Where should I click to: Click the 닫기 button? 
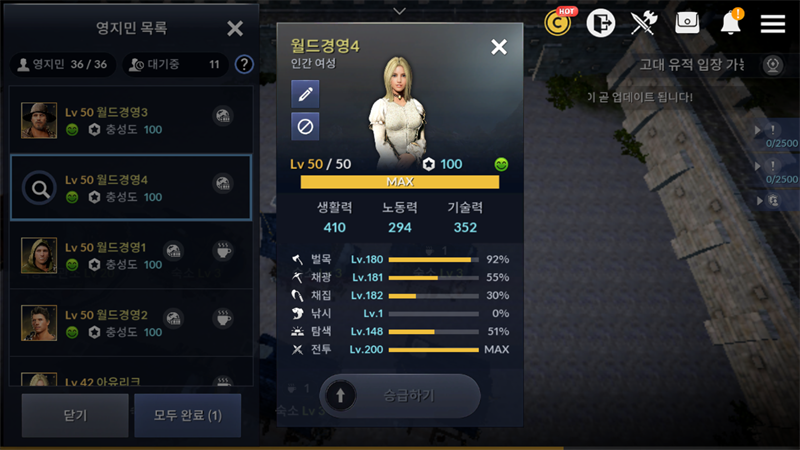click(75, 415)
